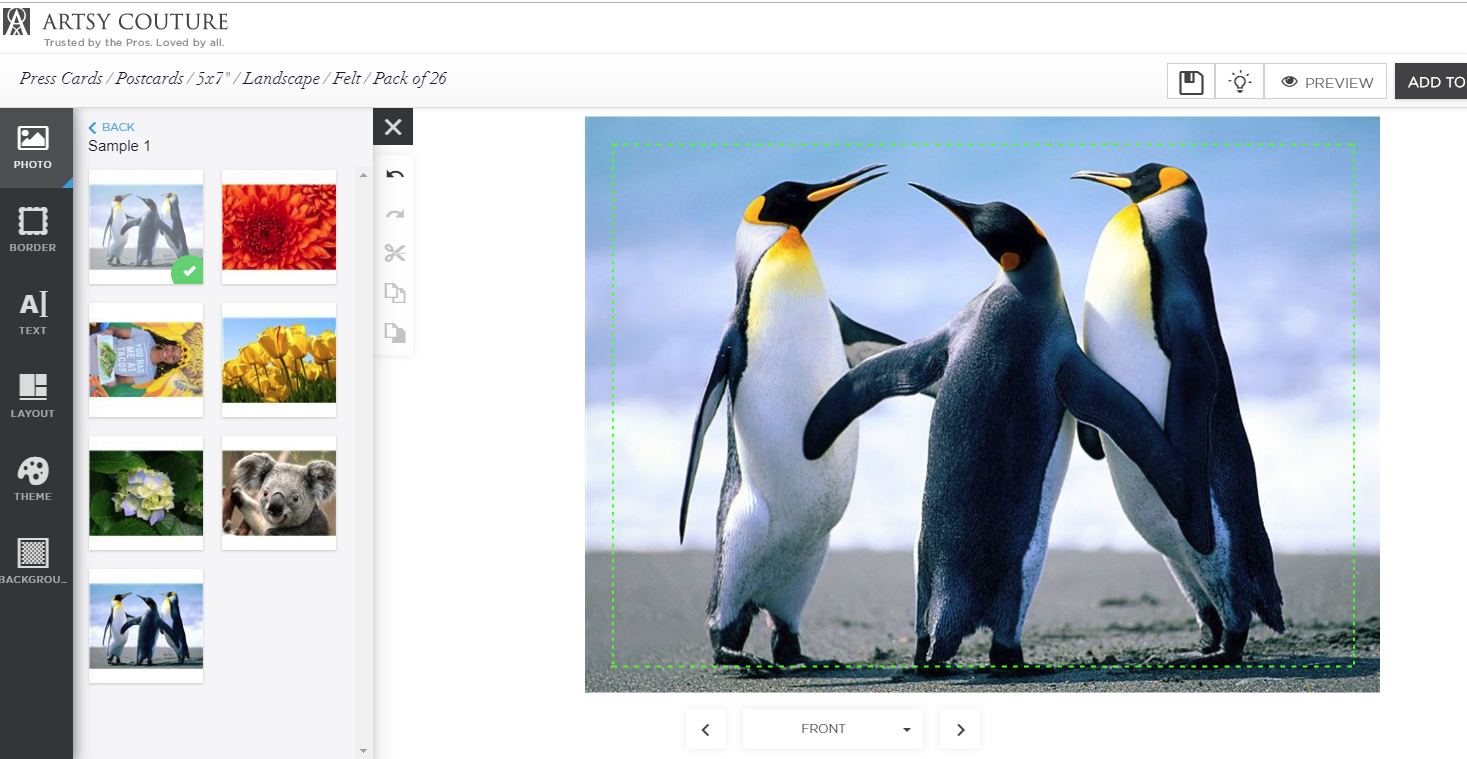Click the undo arrow icon
Image resolution: width=1467 pixels, height=759 pixels.
(395, 175)
